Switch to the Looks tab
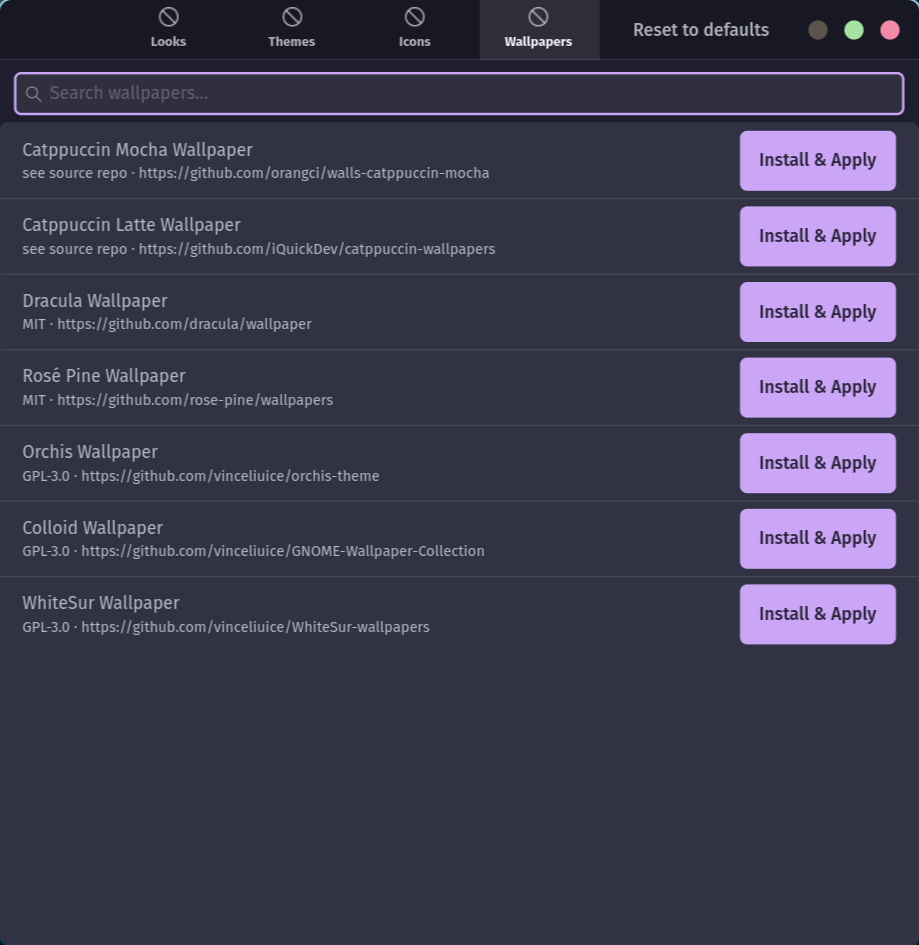The image size is (919, 945). [x=168, y=30]
